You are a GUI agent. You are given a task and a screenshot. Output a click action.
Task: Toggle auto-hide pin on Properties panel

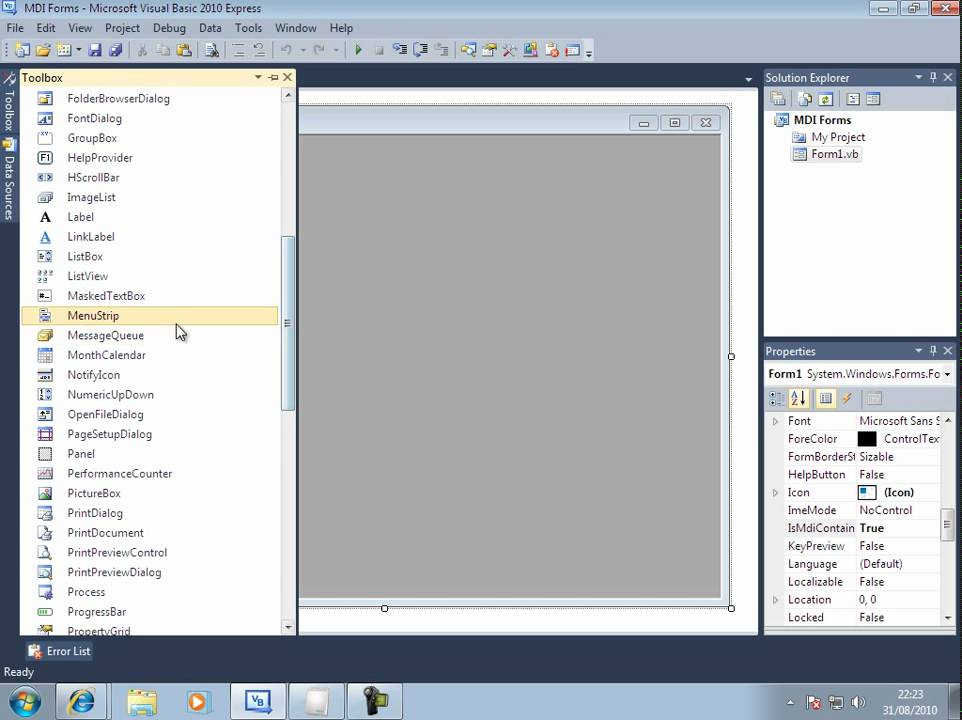tap(933, 351)
